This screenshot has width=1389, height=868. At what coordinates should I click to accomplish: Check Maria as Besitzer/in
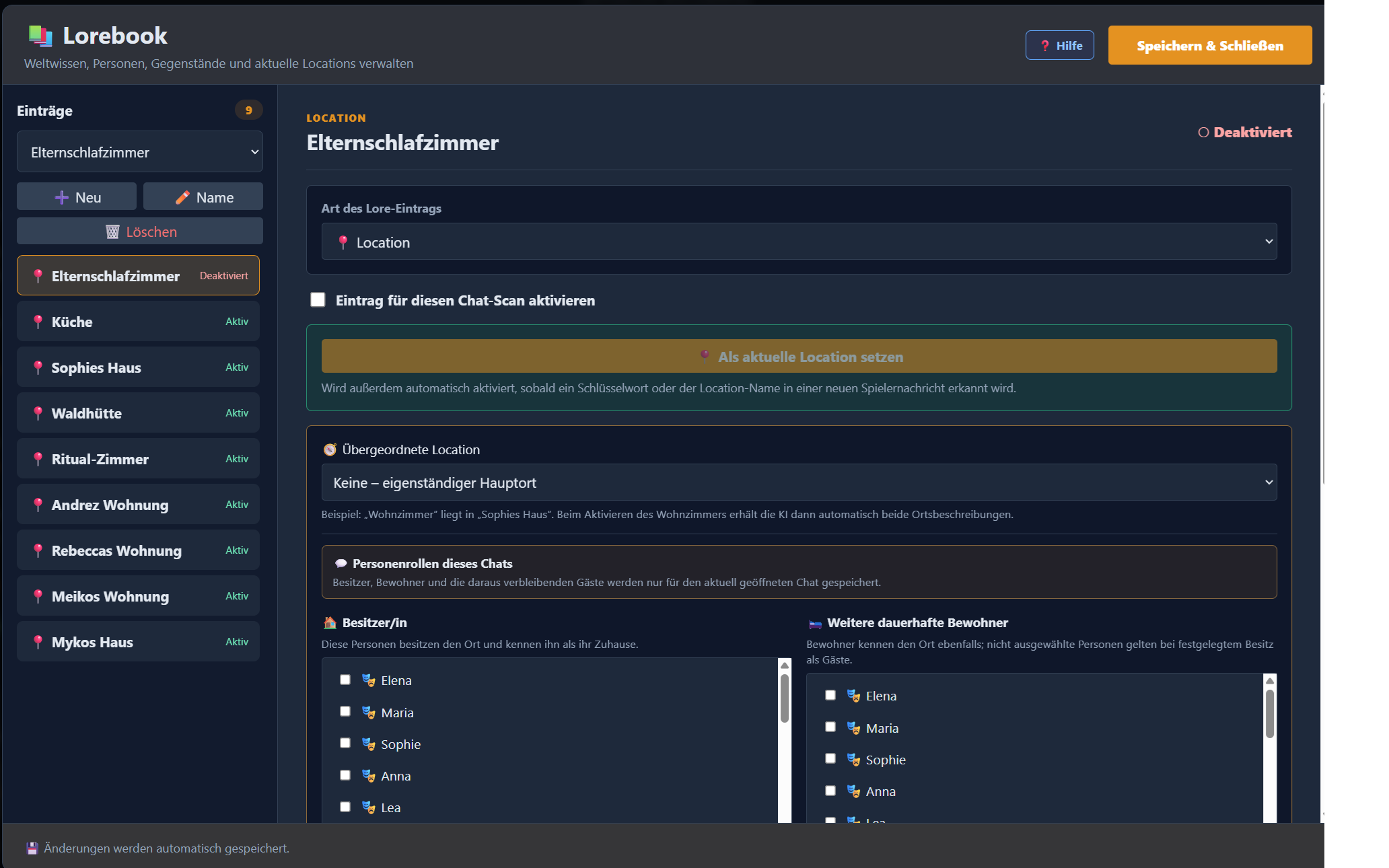tap(345, 711)
